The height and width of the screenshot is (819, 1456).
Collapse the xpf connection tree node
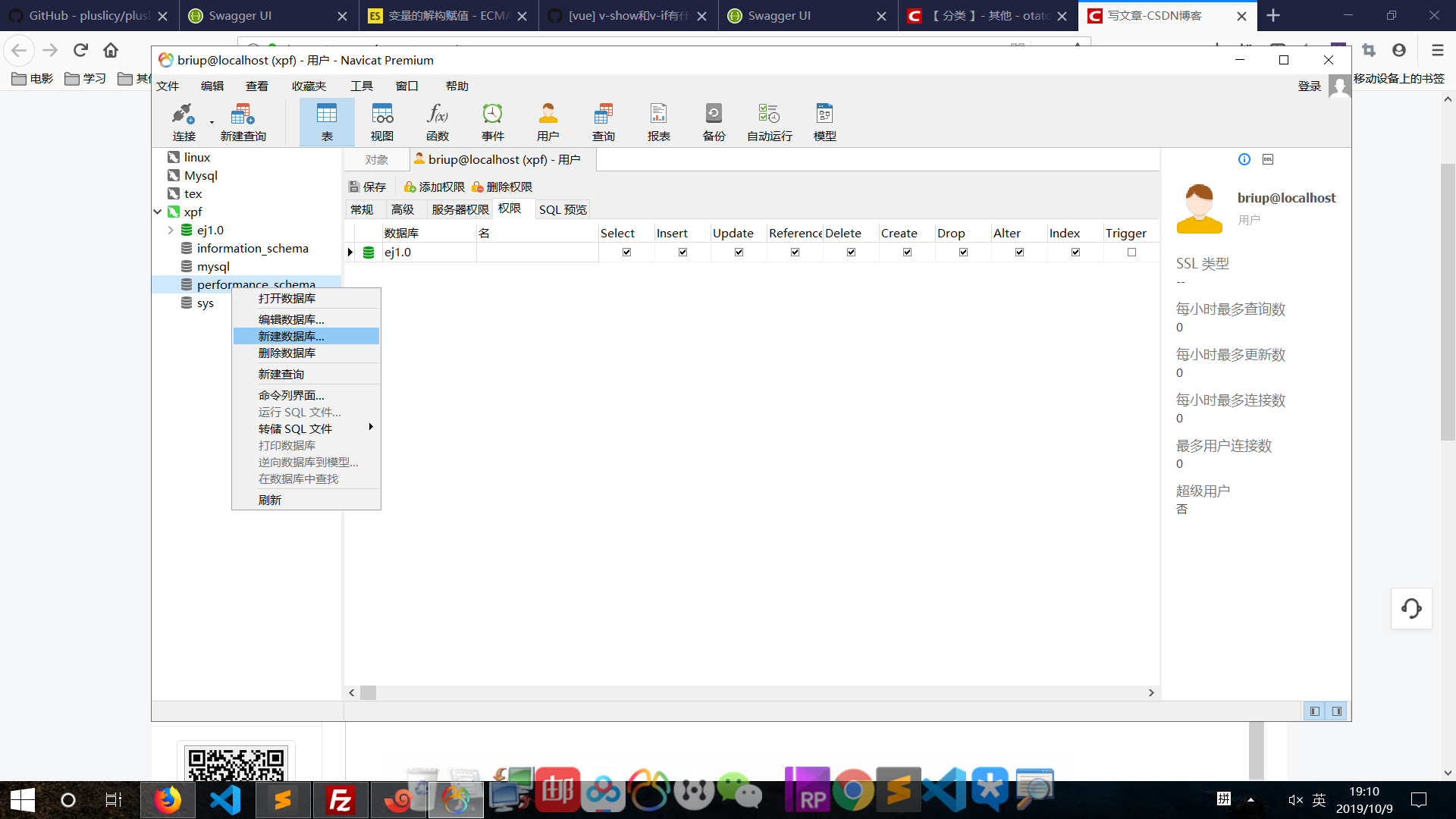click(x=158, y=212)
